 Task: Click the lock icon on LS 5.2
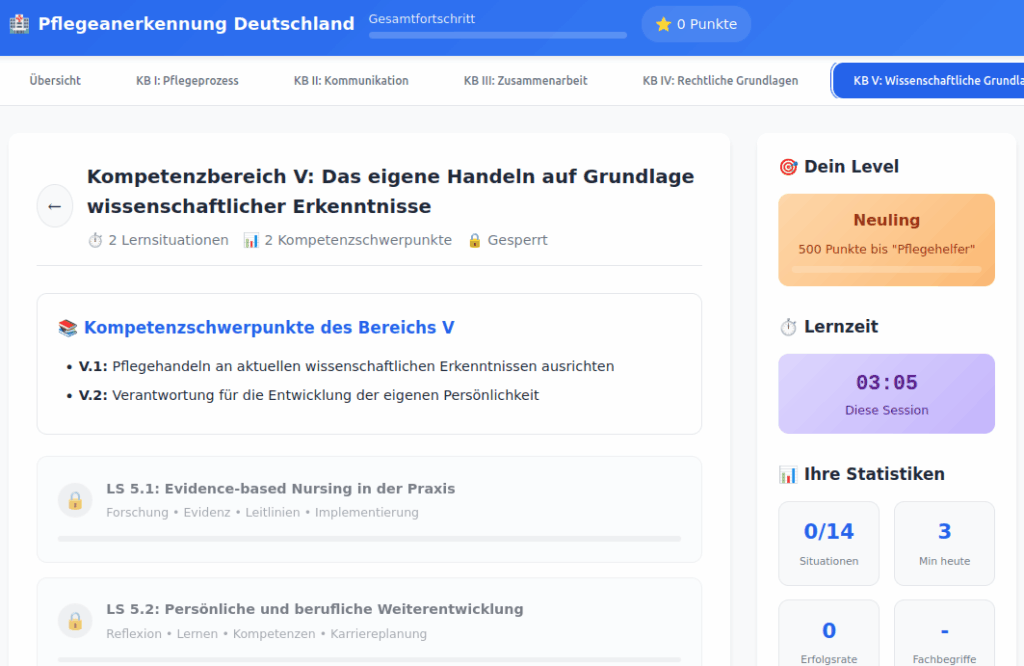click(75, 620)
